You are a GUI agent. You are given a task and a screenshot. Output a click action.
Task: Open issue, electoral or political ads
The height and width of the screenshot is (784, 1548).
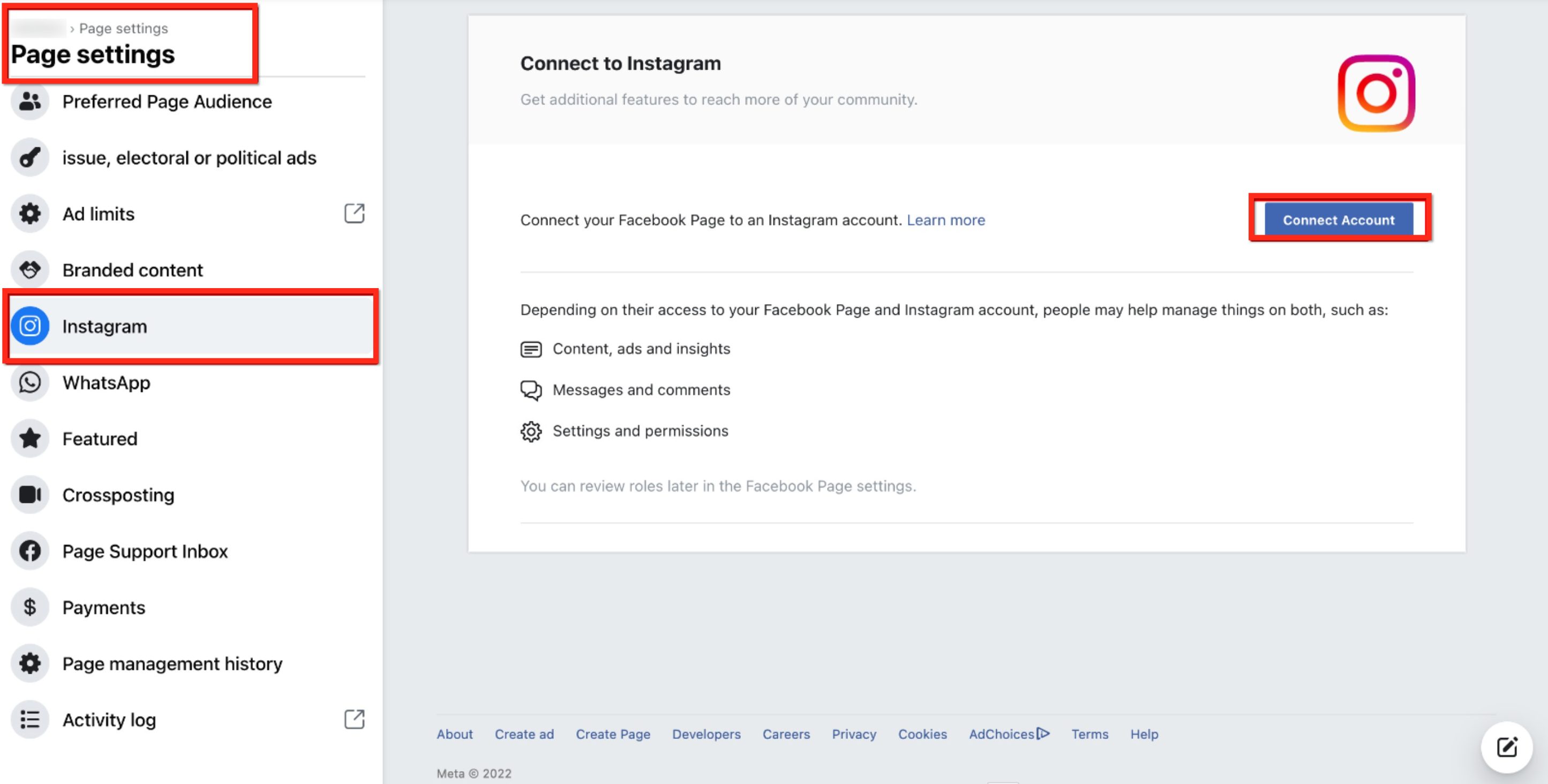(x=189, y=158)
